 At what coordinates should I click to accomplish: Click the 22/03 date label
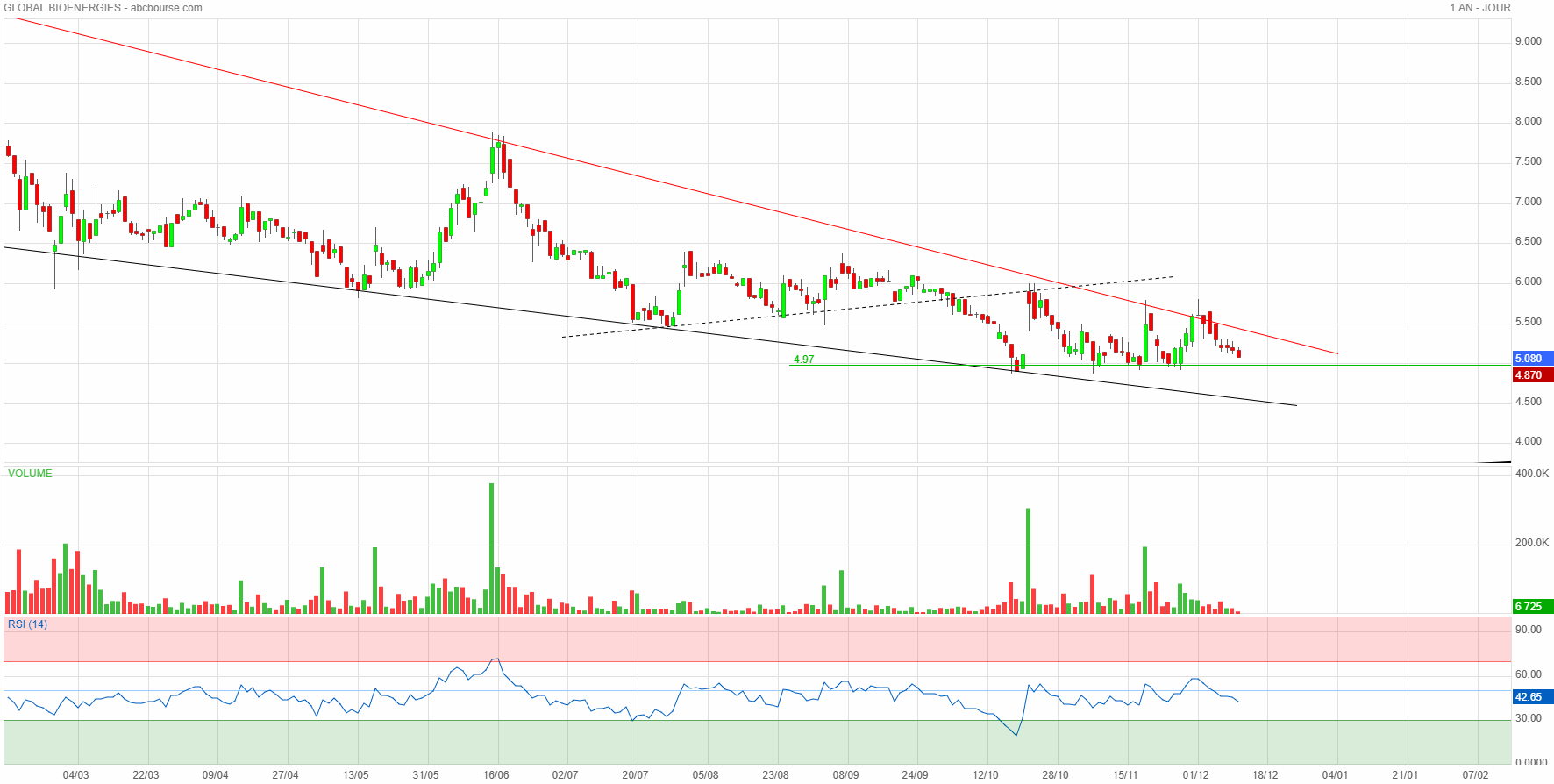coord(146,775)
